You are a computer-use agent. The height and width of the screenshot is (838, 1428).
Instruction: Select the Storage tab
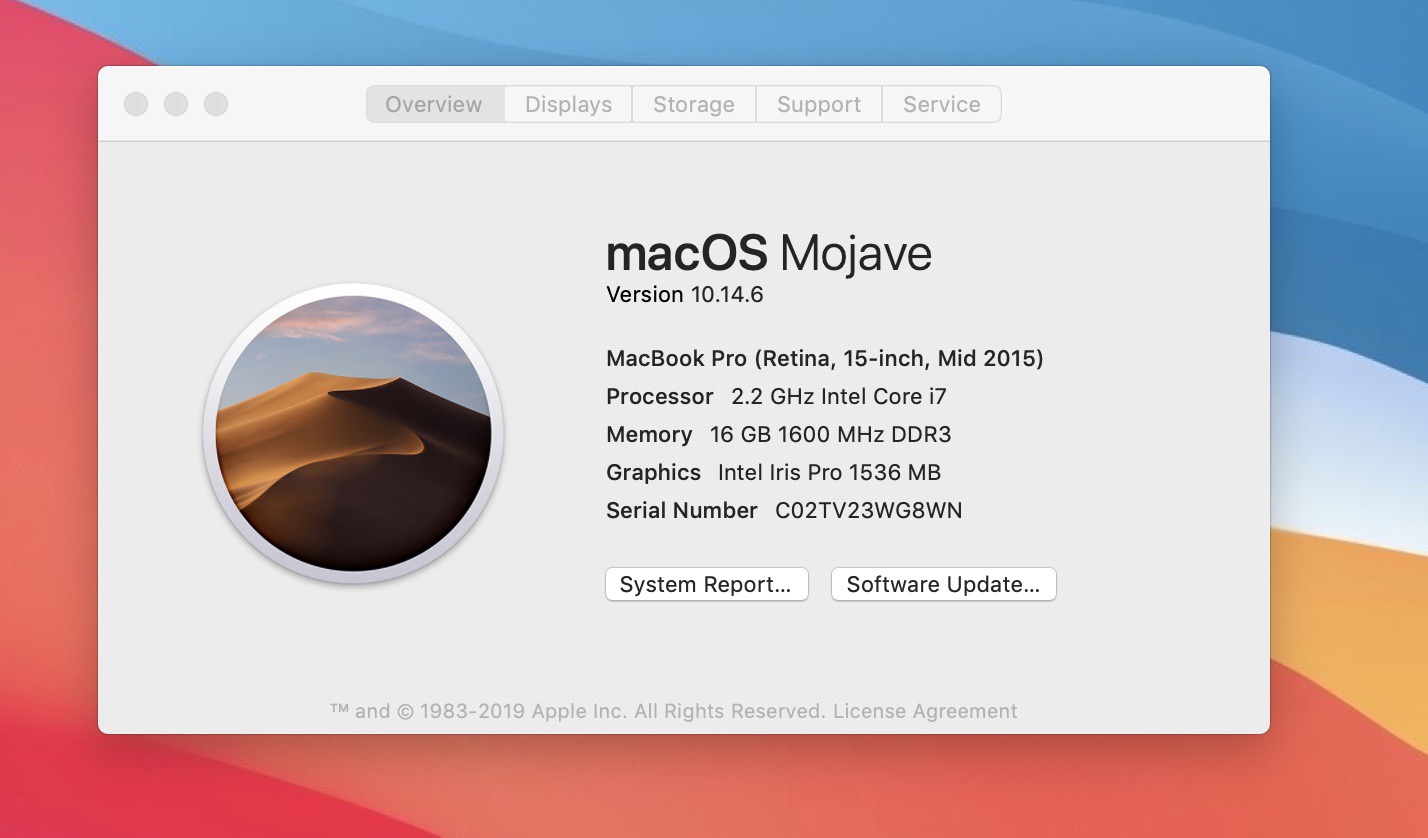tap(693, 104)
